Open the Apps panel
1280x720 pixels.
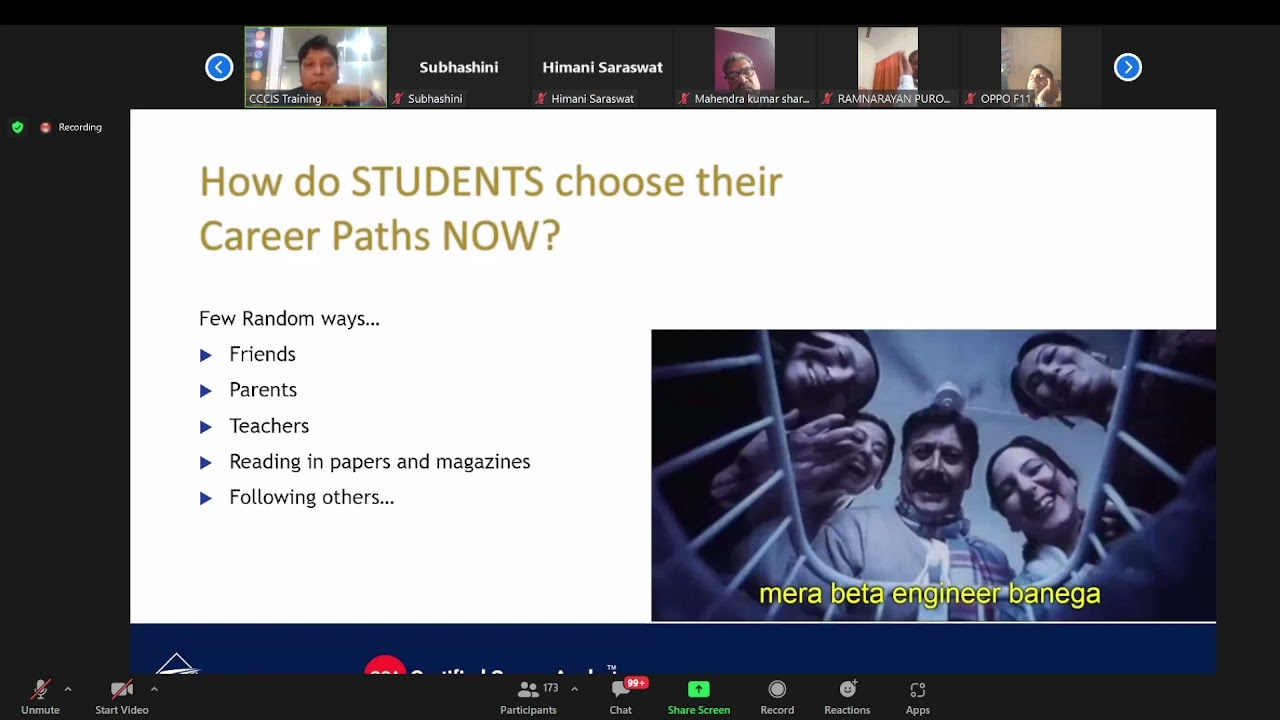(x=918, y=697)
